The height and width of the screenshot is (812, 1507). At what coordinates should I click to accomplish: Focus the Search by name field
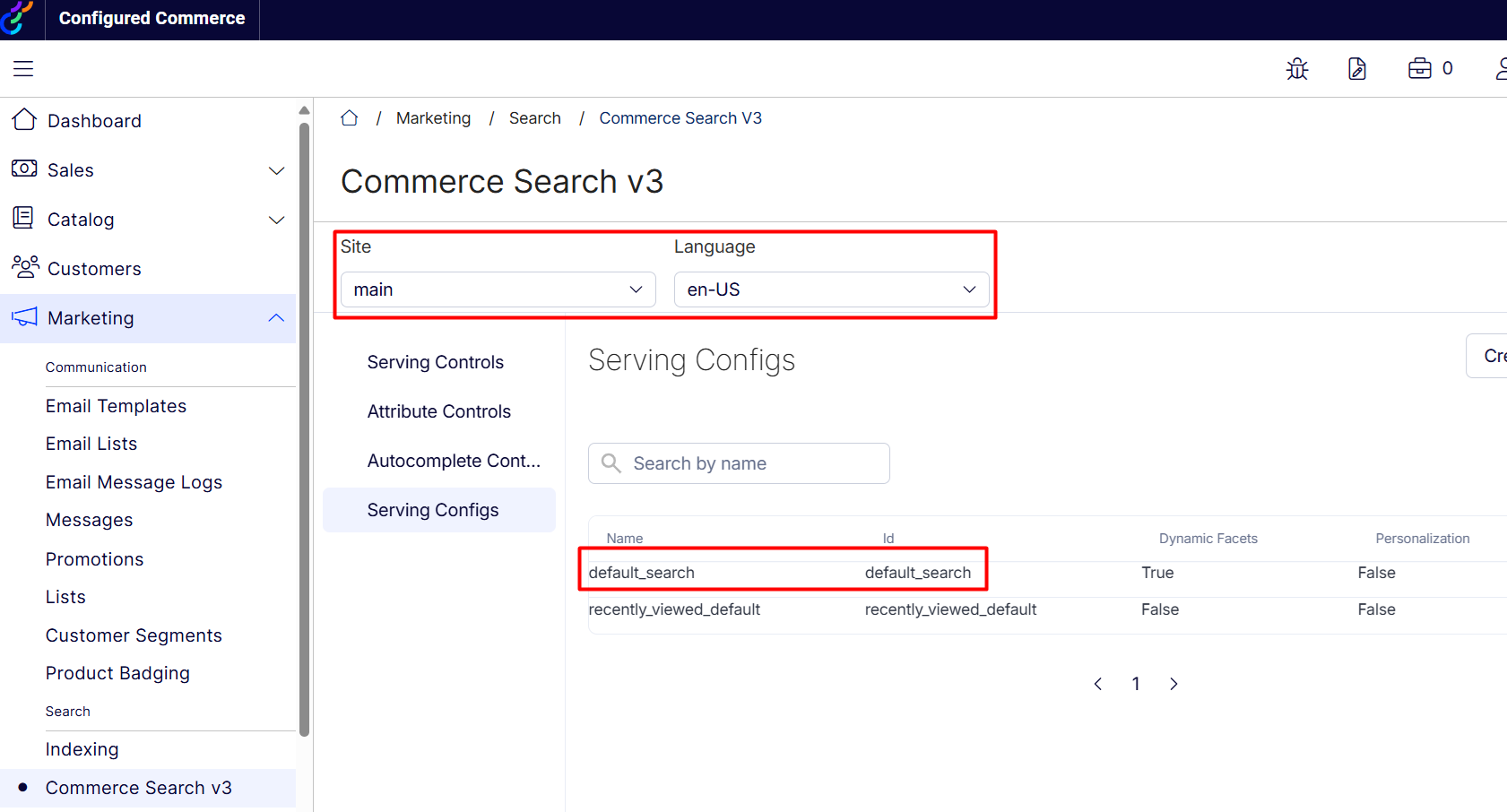739,463
